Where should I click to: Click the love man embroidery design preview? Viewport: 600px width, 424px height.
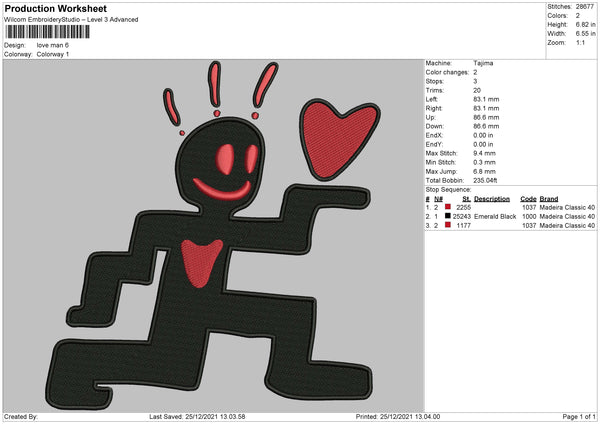click(214, 236)
